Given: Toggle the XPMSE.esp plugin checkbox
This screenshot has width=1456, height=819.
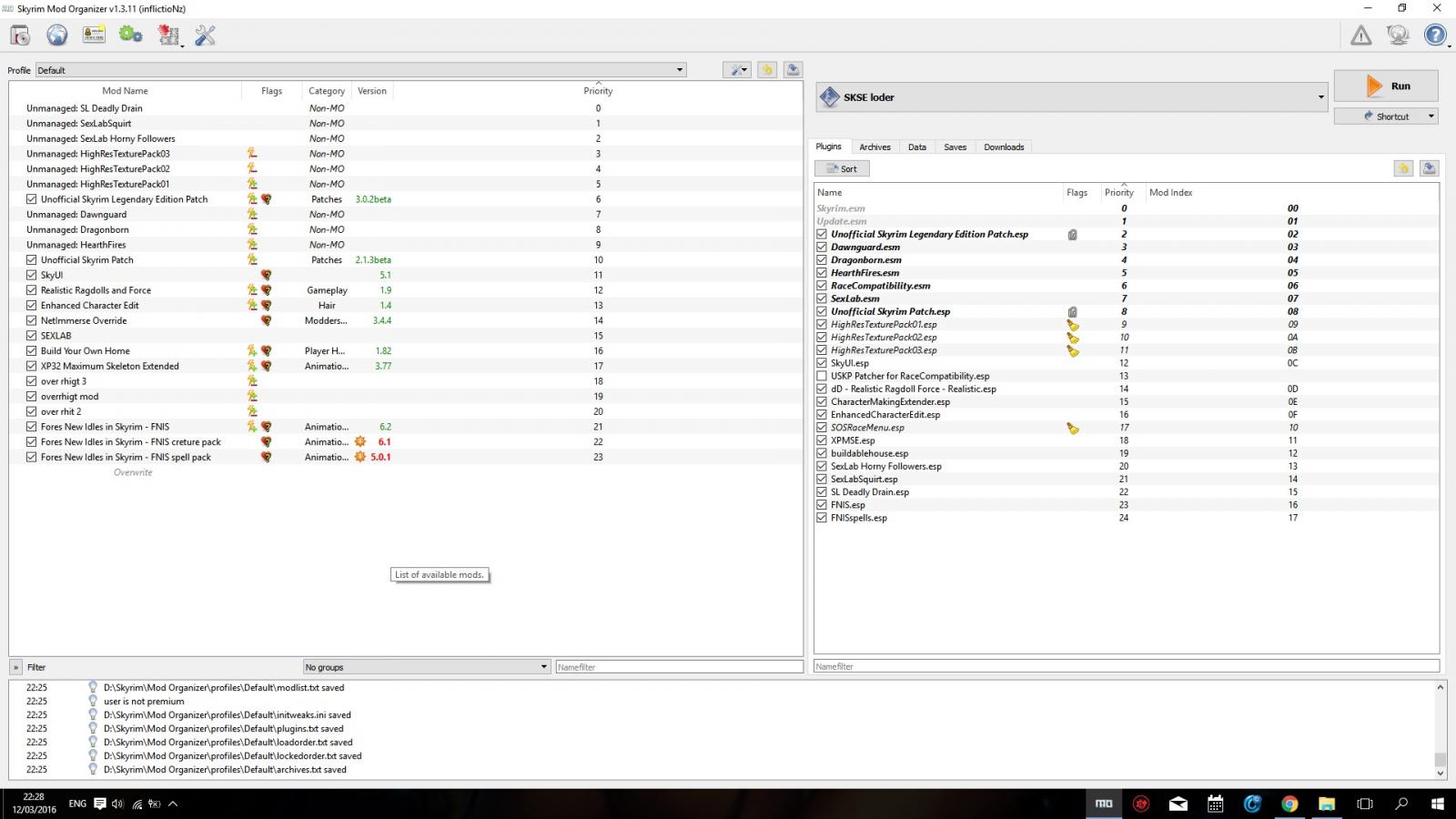Looking at the screenshot, I should point(823,440).
